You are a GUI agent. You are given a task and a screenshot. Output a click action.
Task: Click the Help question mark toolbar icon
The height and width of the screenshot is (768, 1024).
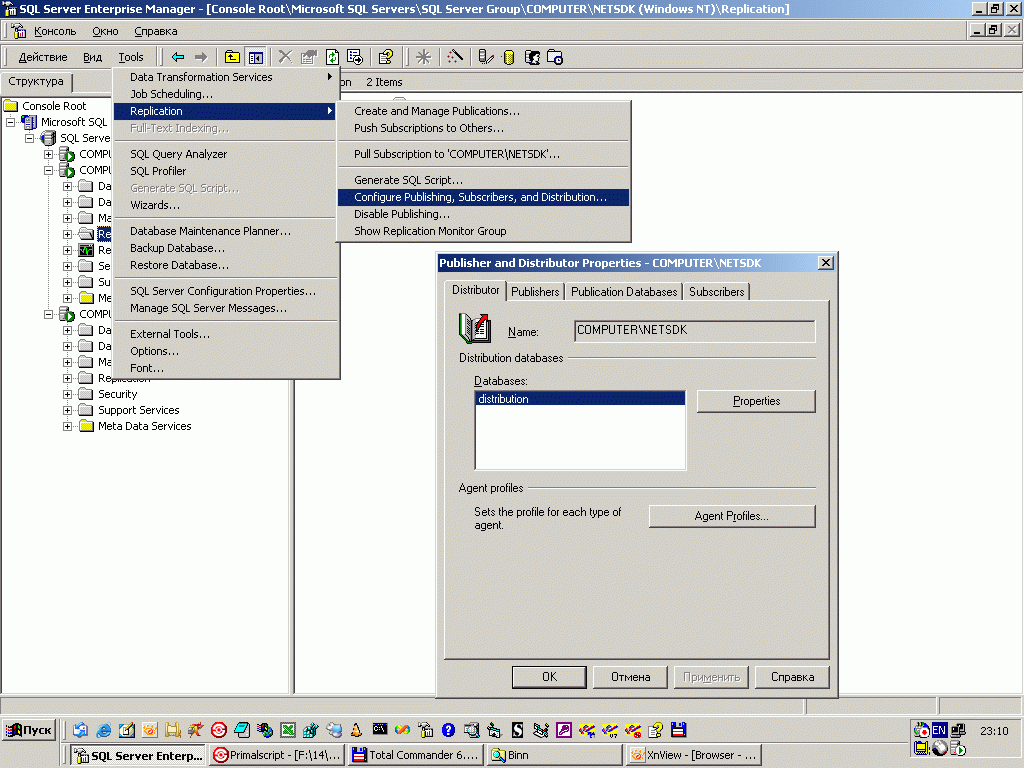[386, 57]
